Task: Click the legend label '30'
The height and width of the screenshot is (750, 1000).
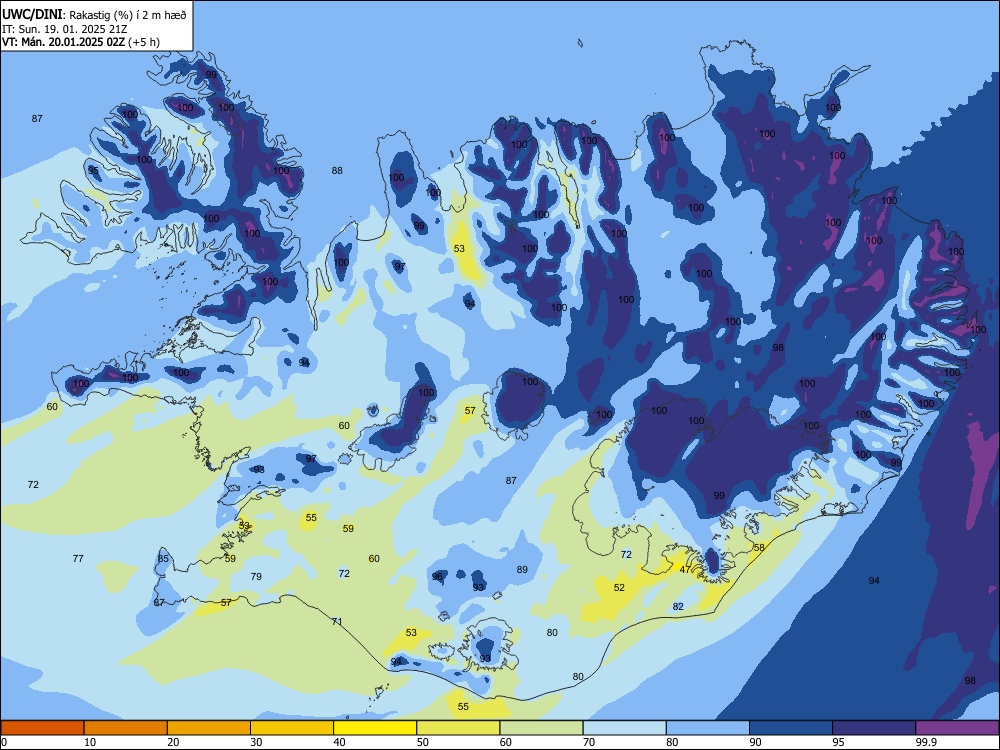Action: [256, 742]
